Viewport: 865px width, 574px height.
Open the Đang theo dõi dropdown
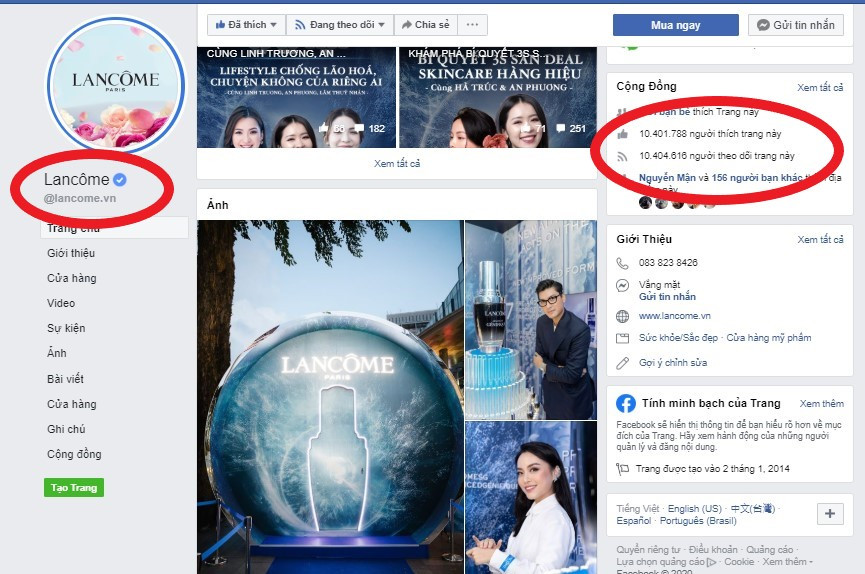click(x=339, y=25)
